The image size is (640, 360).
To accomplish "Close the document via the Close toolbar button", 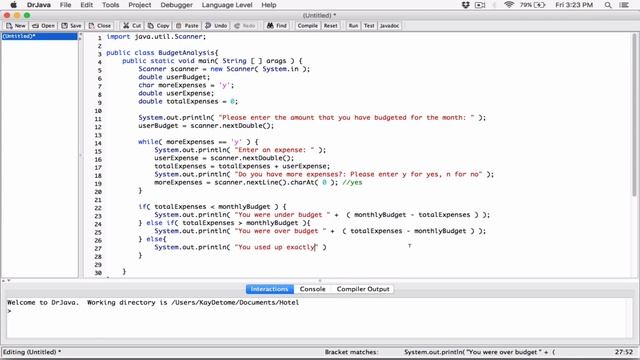I will pyautogui.click(x=100, y=26).
